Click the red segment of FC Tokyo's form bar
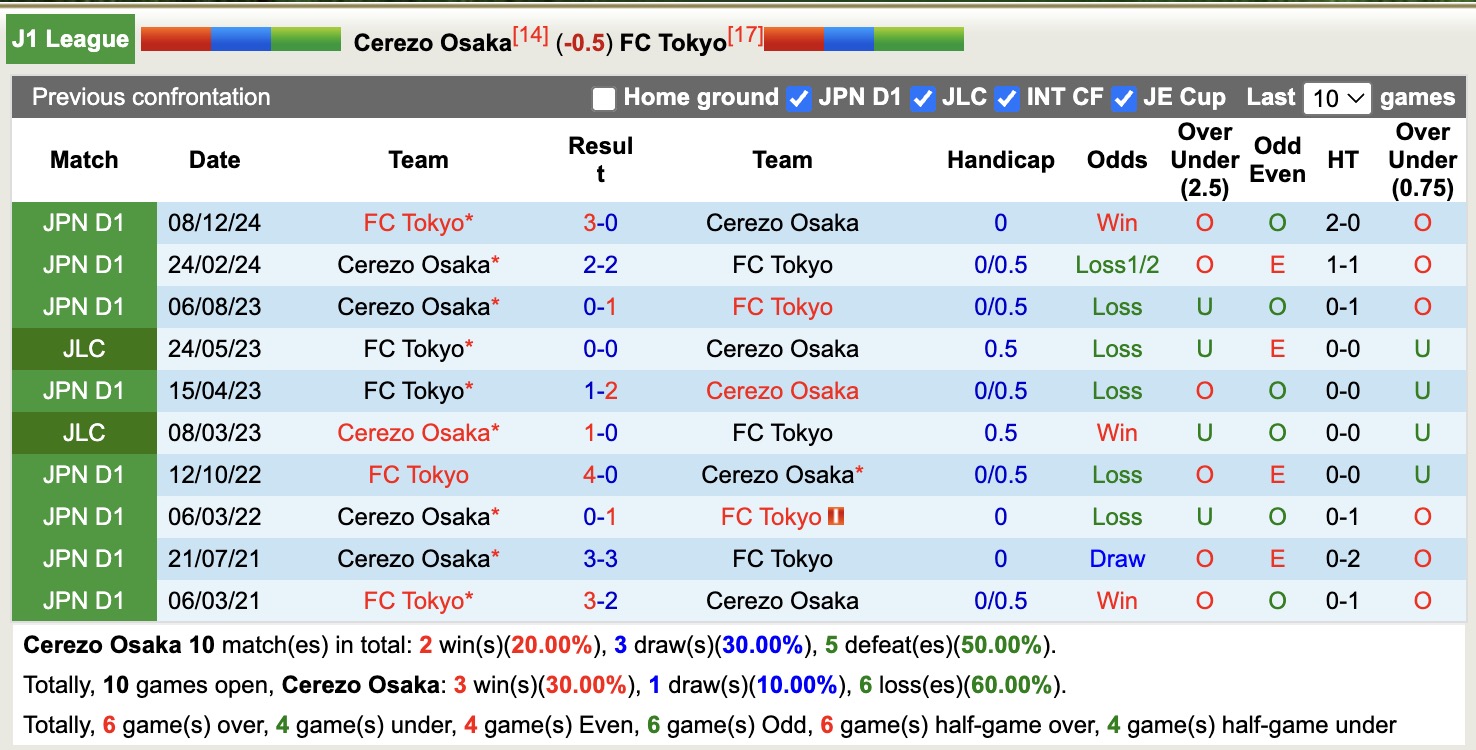The height and width of the screenshot is (750, 1476). point(795,40)
